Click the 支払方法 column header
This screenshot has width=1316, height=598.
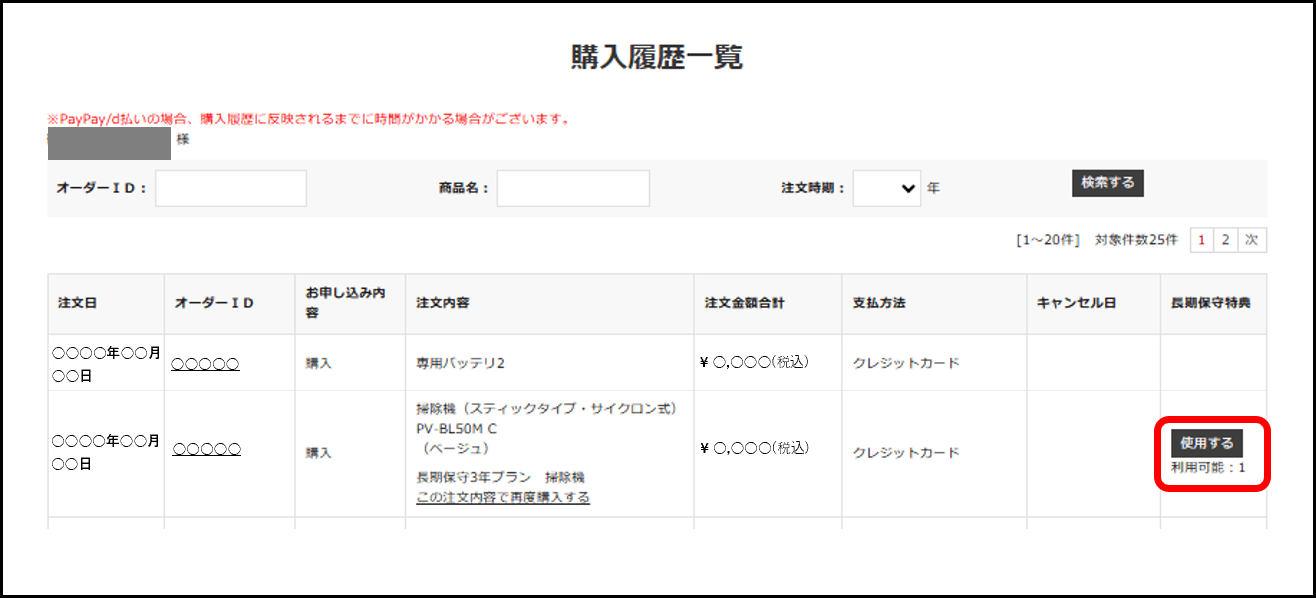(x=879, y=303)
